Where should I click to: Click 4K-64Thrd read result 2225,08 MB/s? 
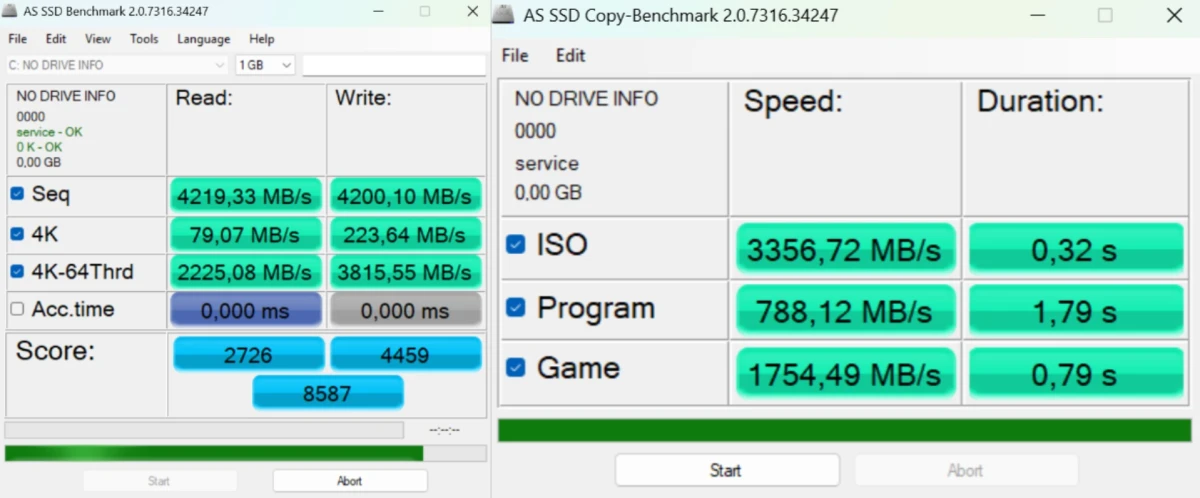point(246,272)
